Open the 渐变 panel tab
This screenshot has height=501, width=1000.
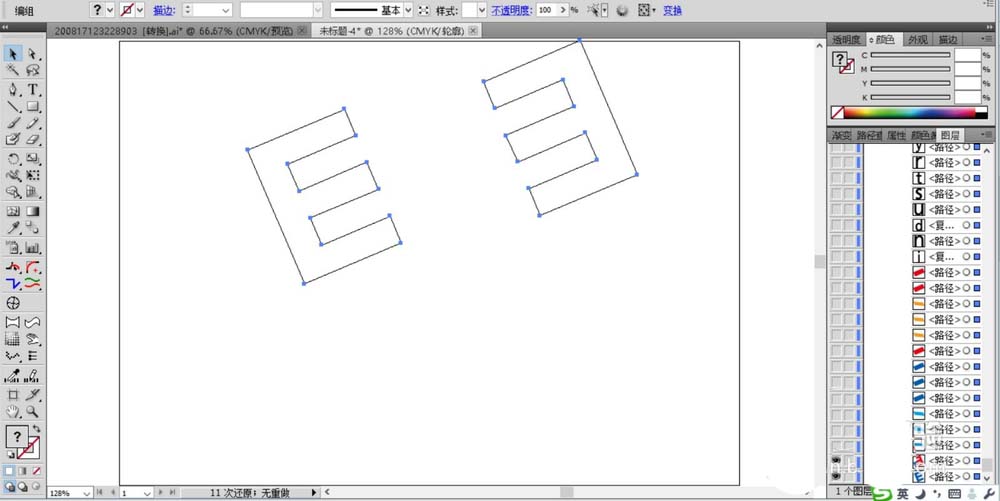tap(842, 135)
